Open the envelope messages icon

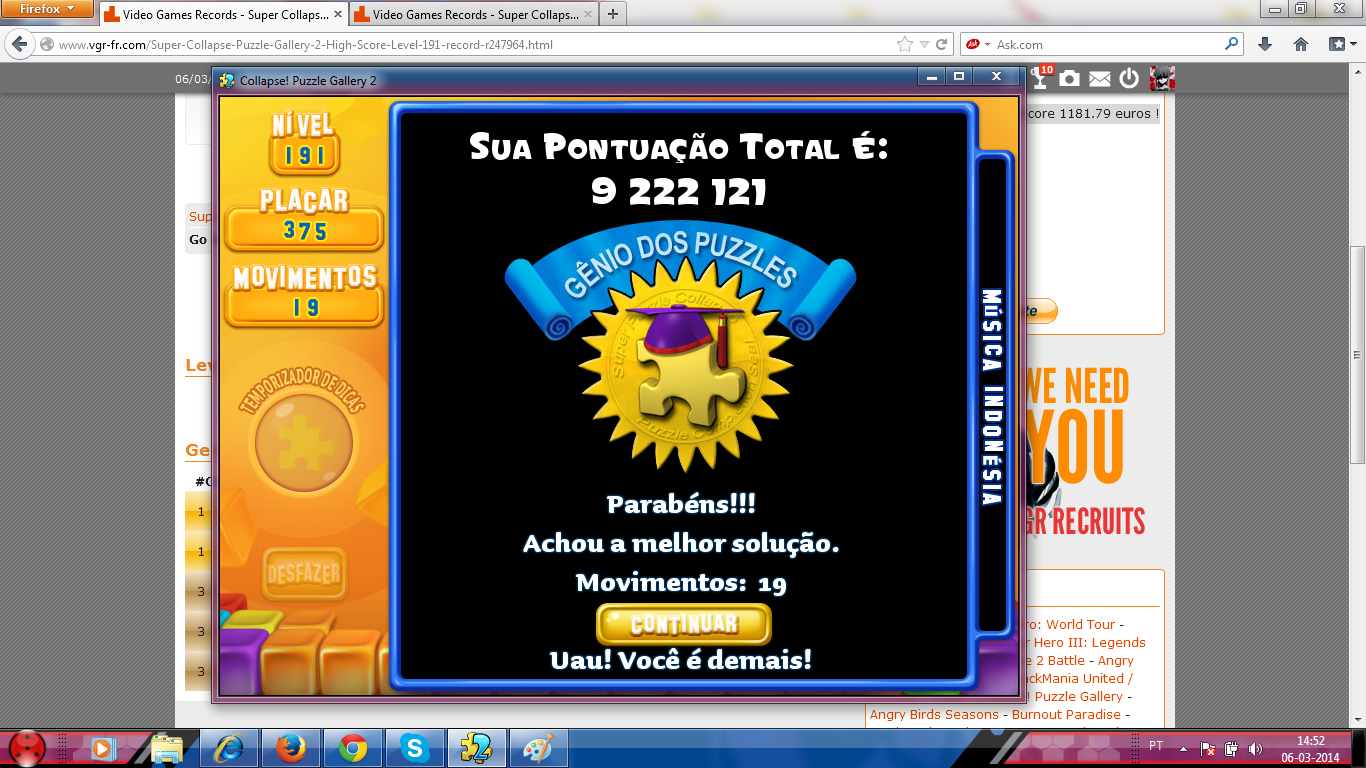coord(1099,79)
